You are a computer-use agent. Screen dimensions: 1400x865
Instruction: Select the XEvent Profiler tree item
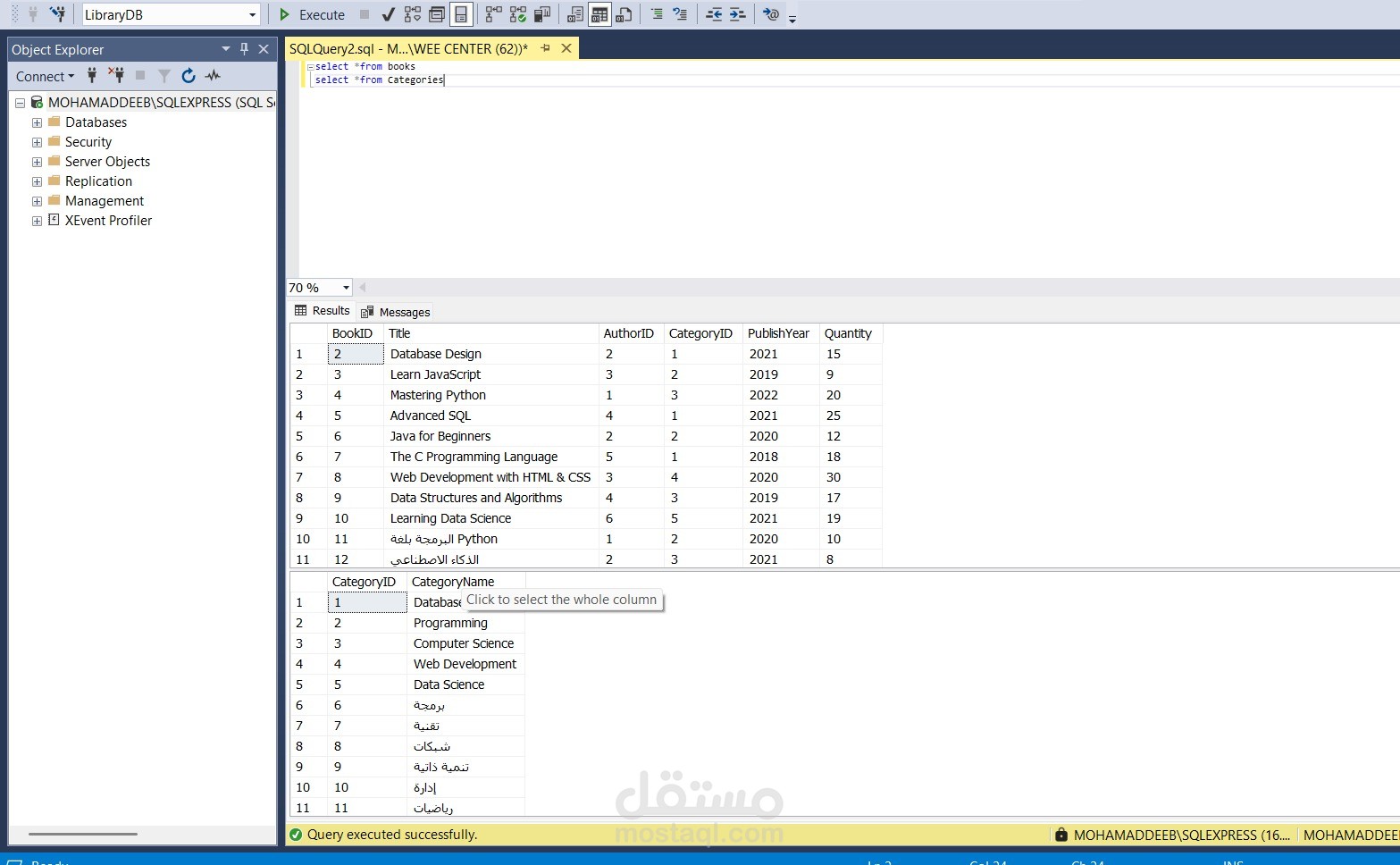click(x=108, y=221)
